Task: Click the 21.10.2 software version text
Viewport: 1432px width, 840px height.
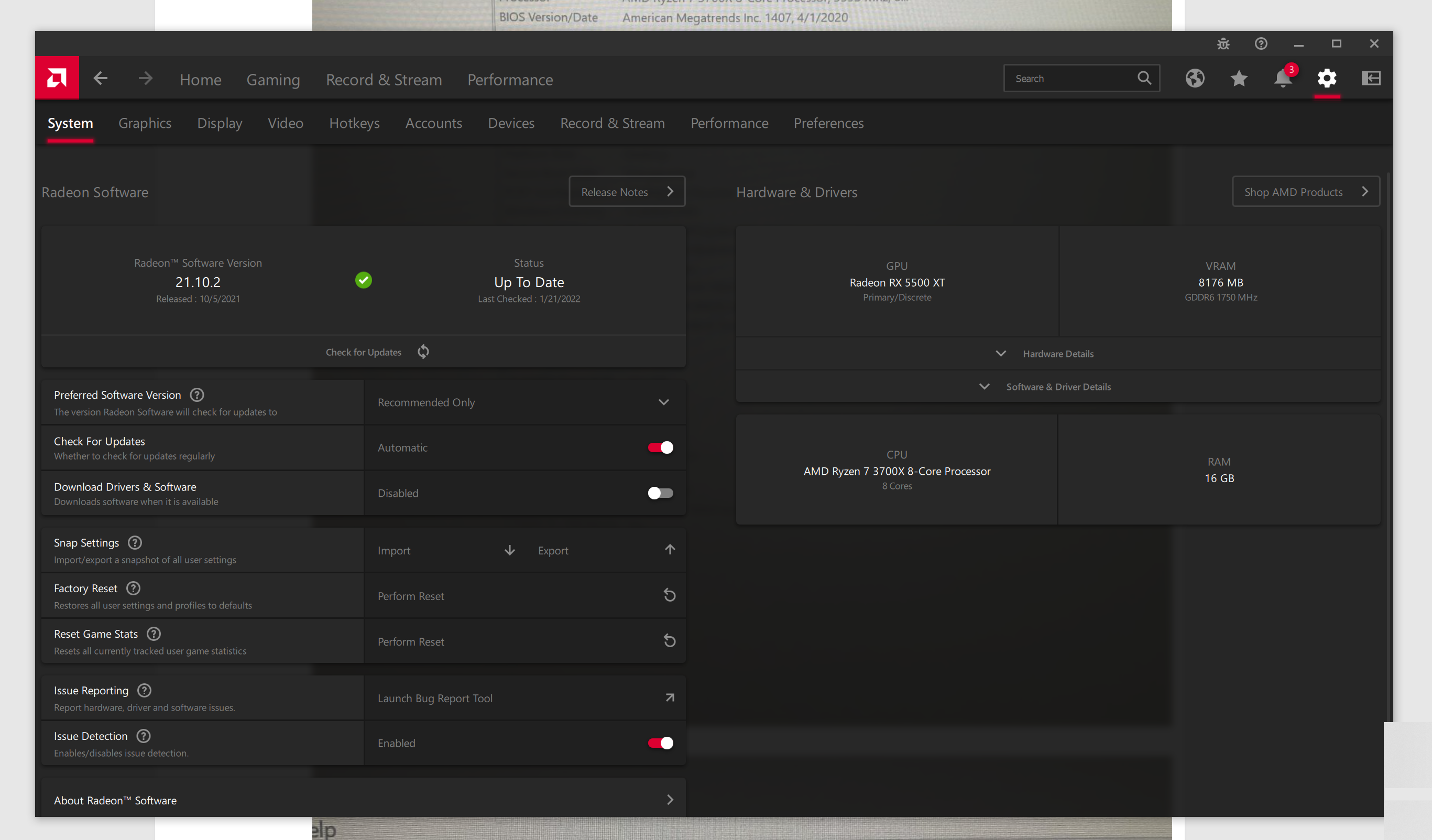Action: 198,282
